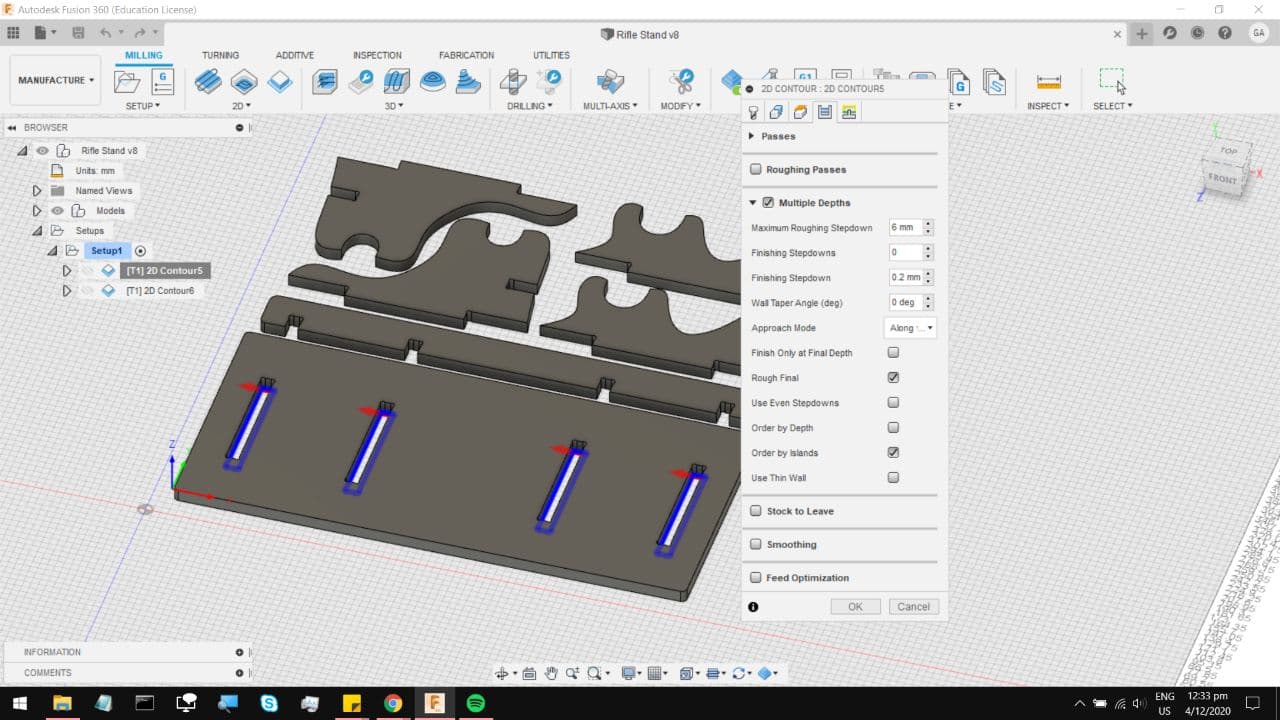Select the 2D Contour tool
Screen dimensions: 1280x720
pyautogui.click(x=279, y=82)
